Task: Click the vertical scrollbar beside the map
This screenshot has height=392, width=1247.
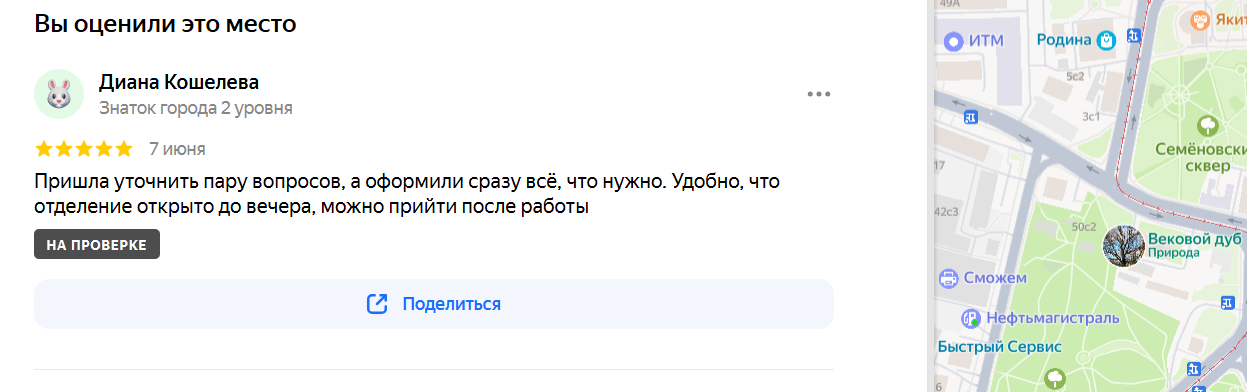Action: pos(930,196)
